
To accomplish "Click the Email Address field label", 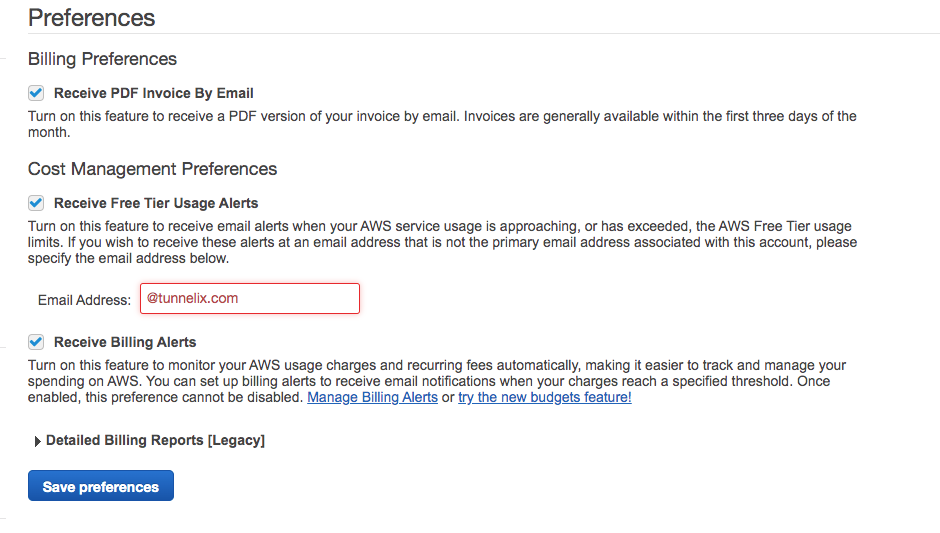I will pyautogui.click(x=84, y=299).
